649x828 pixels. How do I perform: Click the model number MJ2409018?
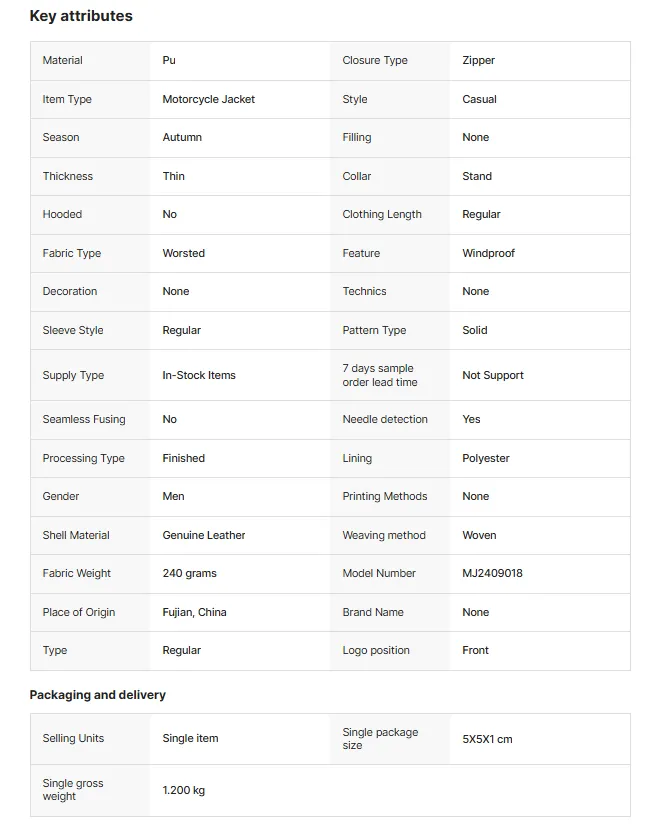point(492,573)
